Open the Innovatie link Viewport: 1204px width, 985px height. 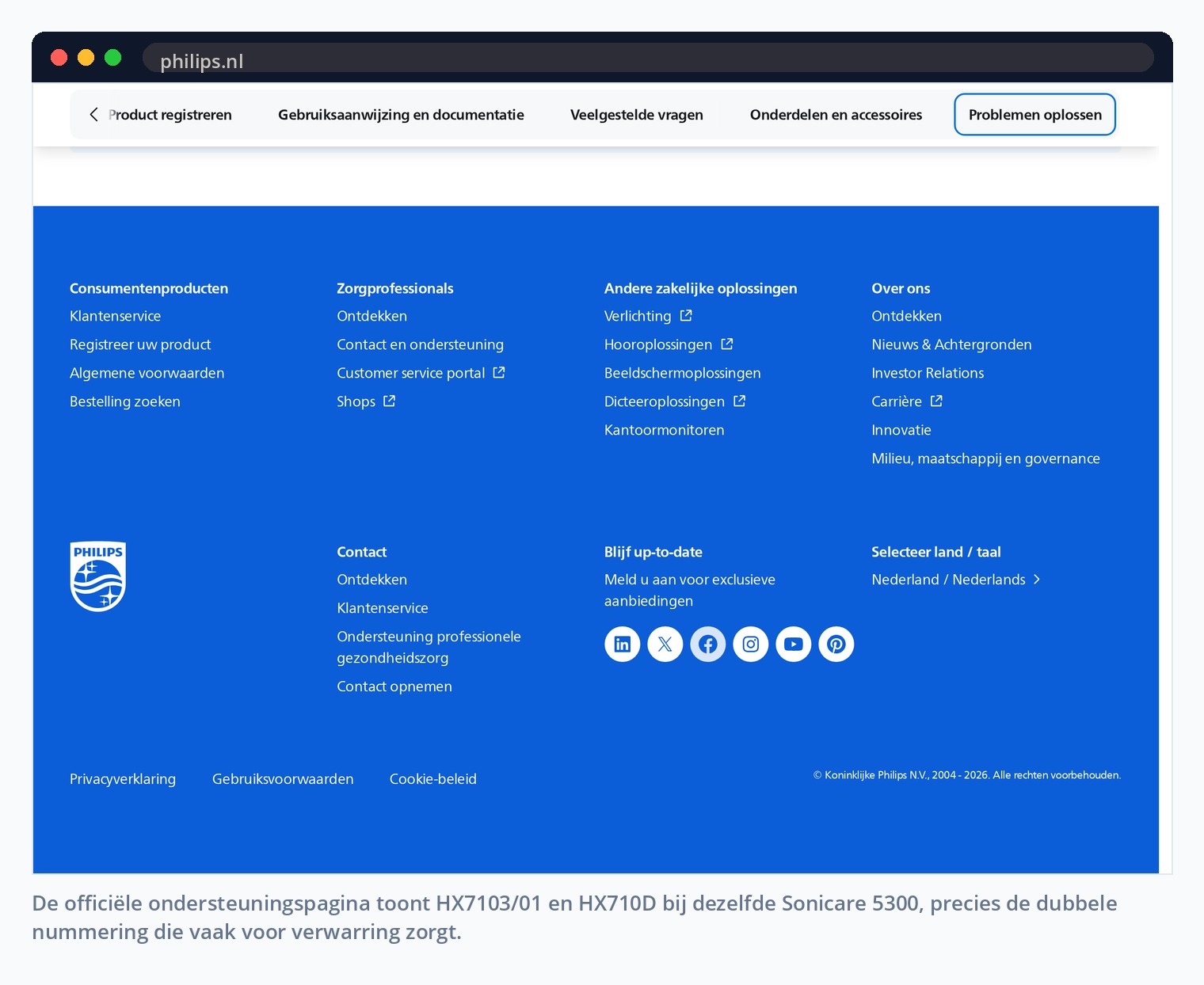click(901, 430)
